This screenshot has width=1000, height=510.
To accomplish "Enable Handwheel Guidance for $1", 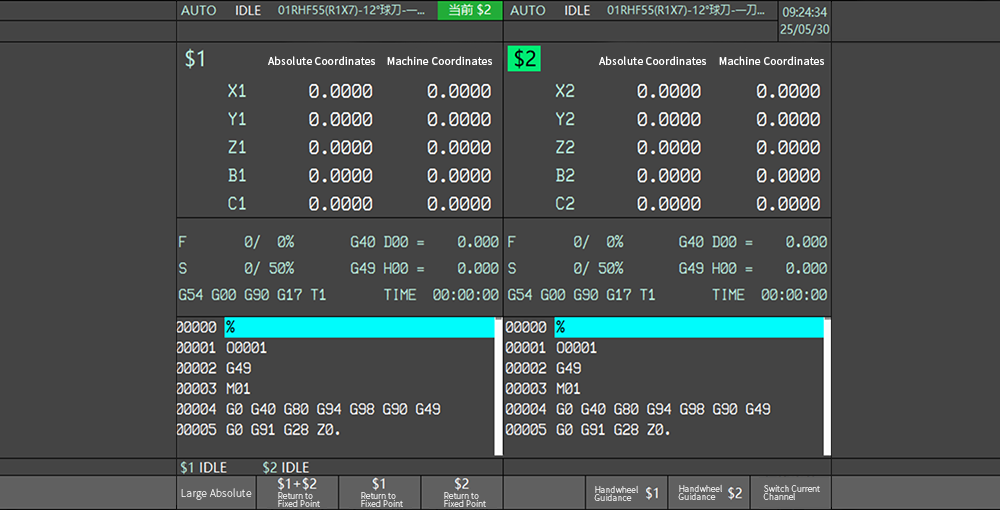I will (626, 493).
